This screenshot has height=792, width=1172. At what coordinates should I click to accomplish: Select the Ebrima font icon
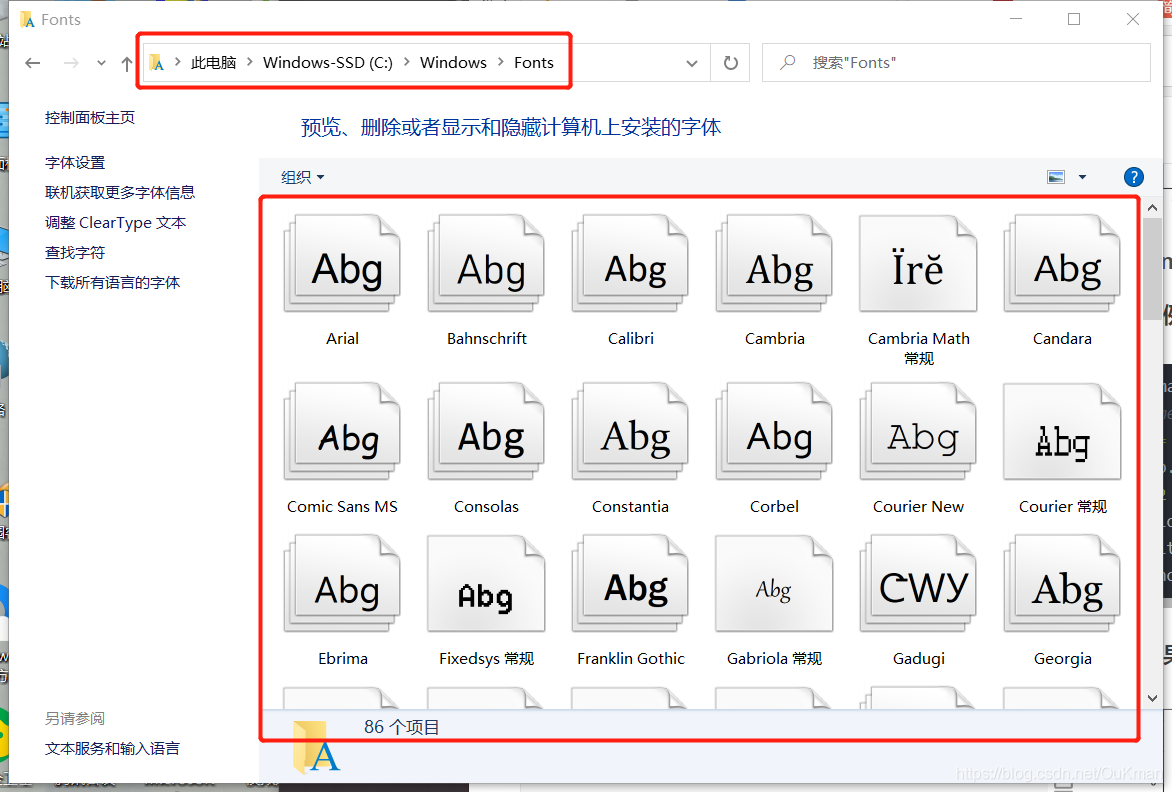[x=342, y=584]
